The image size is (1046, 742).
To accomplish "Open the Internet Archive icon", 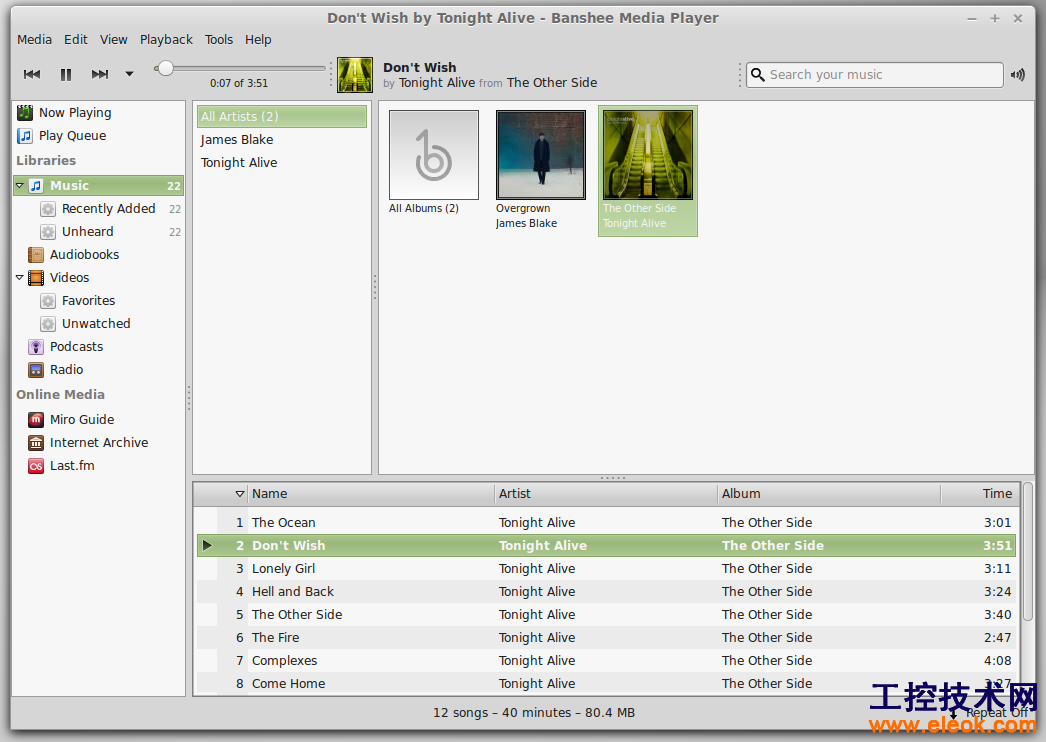I will 36,442.
